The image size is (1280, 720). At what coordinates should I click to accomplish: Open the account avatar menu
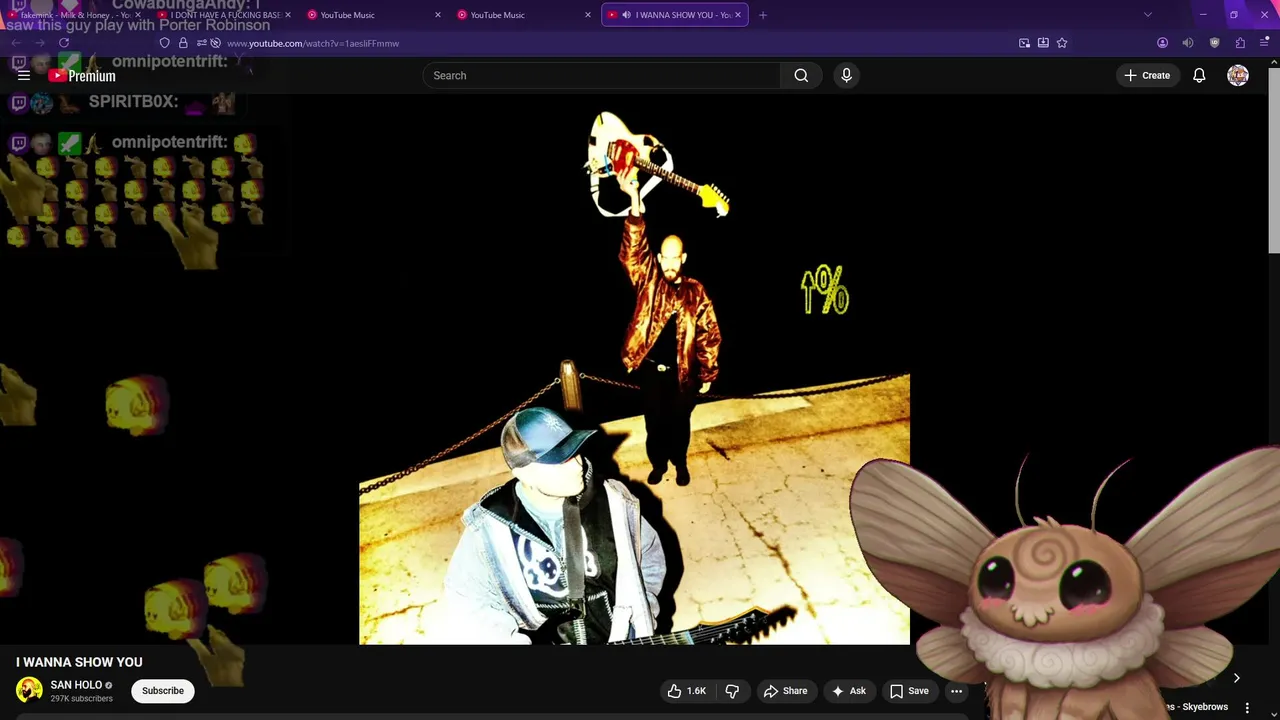click(x=1238, y=75)
